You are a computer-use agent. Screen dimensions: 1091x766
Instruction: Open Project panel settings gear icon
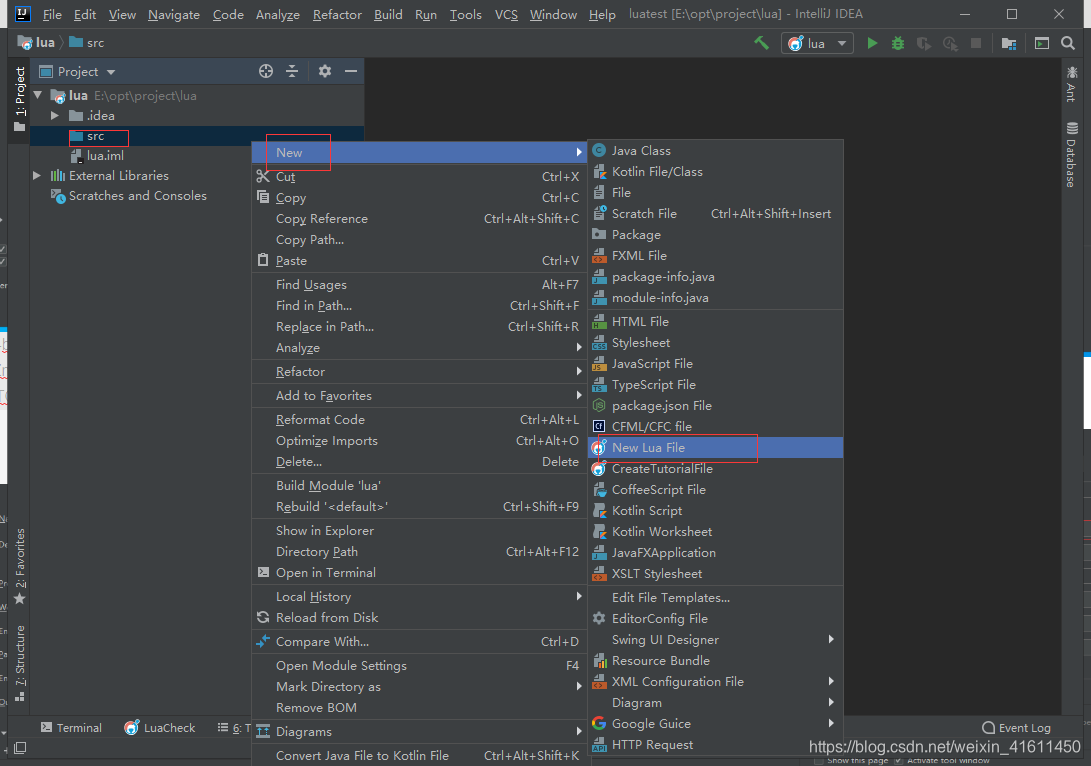[324, 71]
